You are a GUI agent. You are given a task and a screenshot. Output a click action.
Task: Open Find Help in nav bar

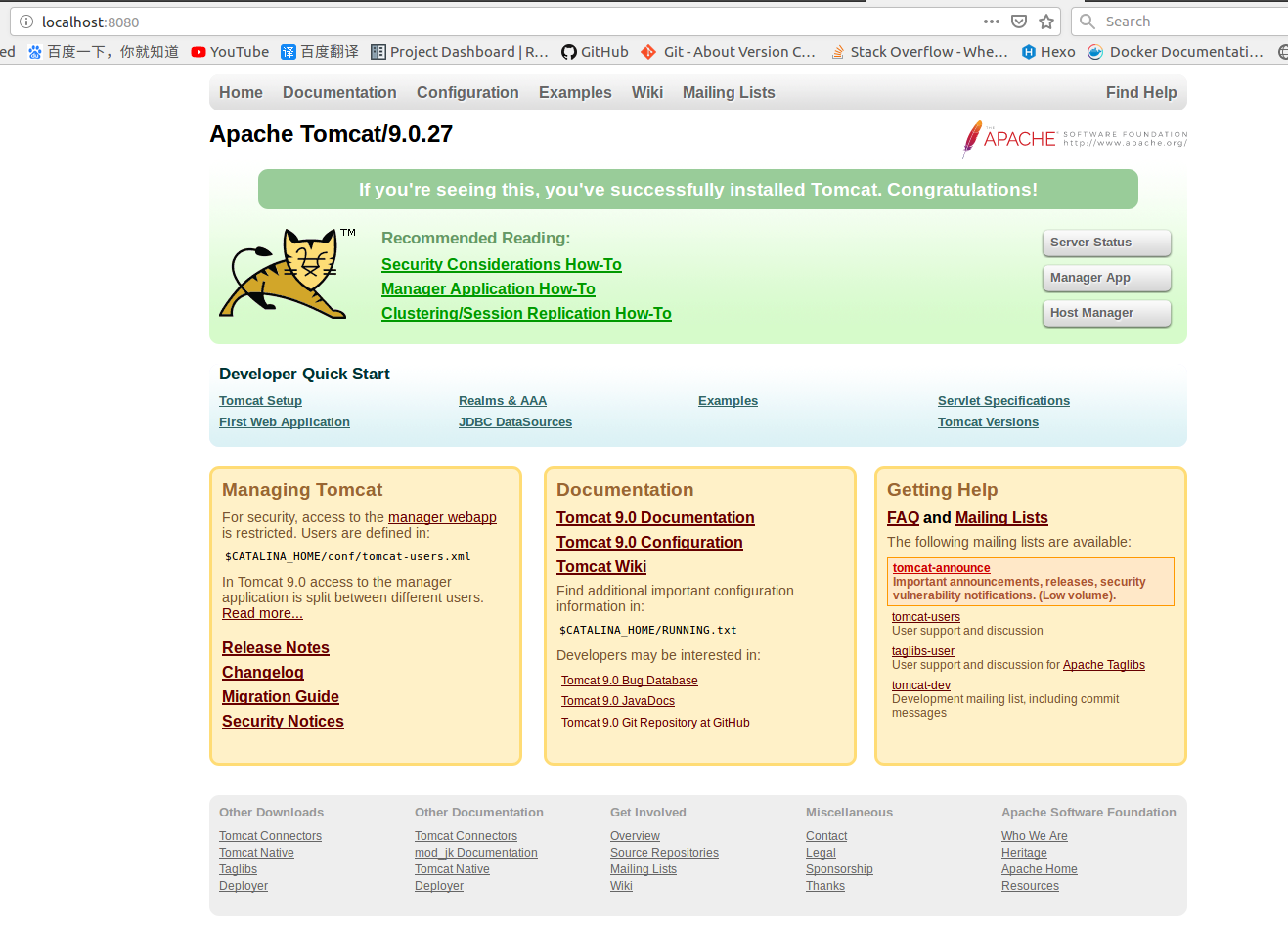1141,92
